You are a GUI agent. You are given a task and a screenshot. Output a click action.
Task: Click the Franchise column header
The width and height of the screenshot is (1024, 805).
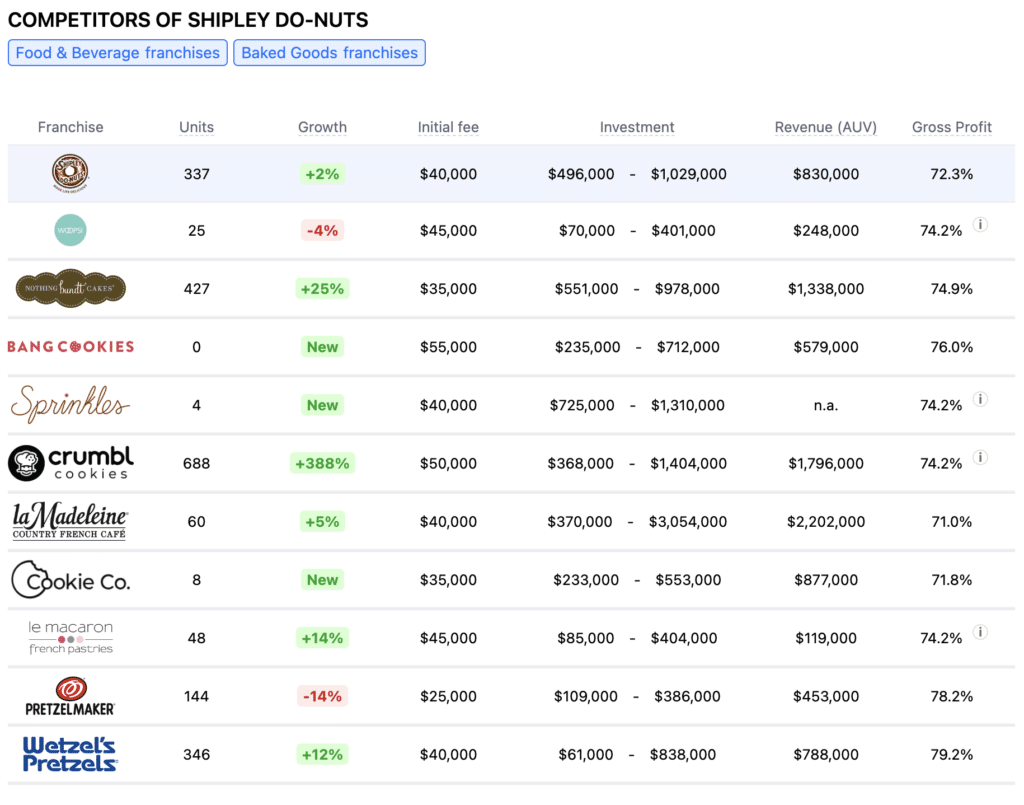point(71,127)
